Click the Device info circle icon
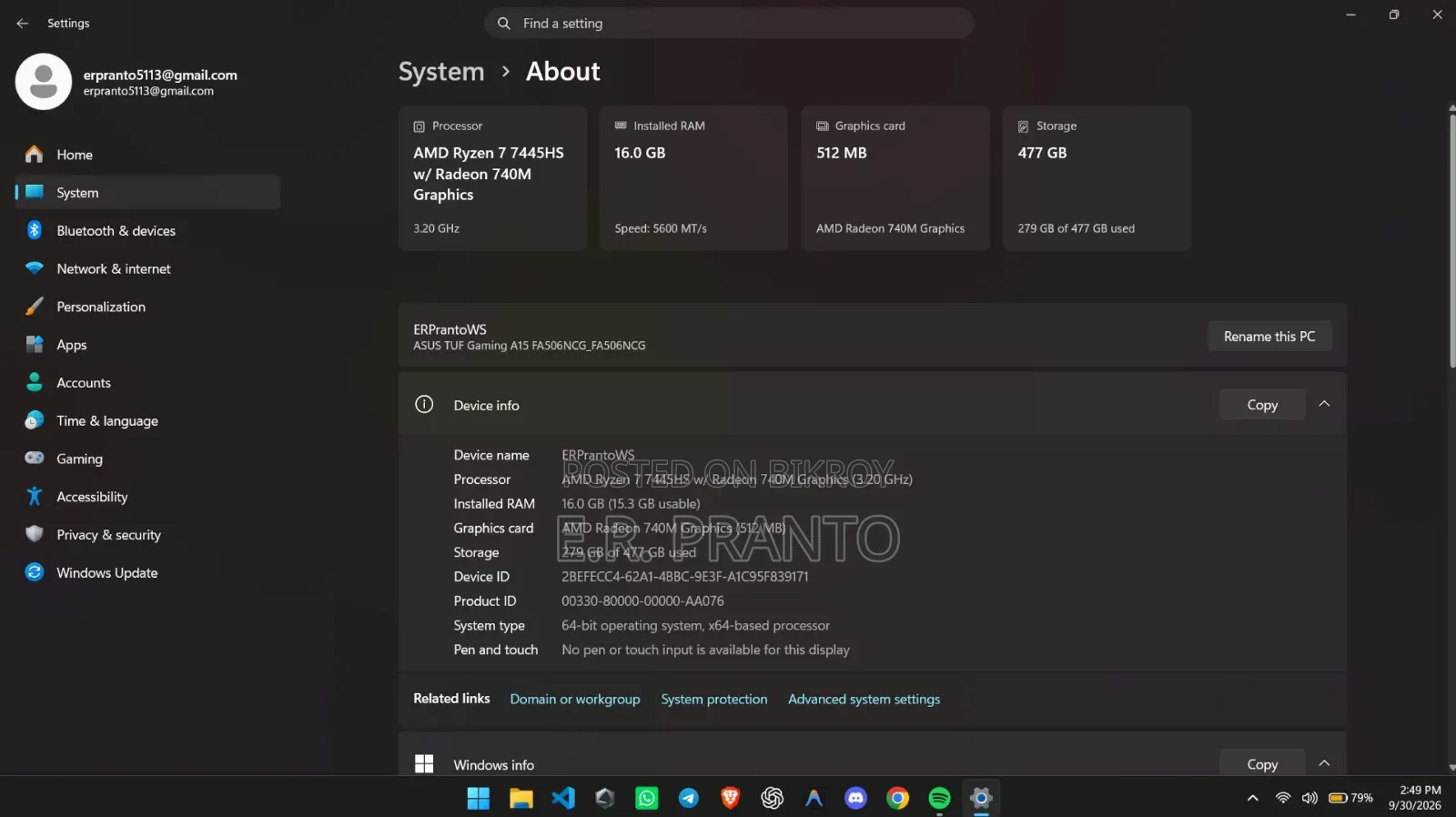The image size is (1456, 817). [x=424, y=405]
